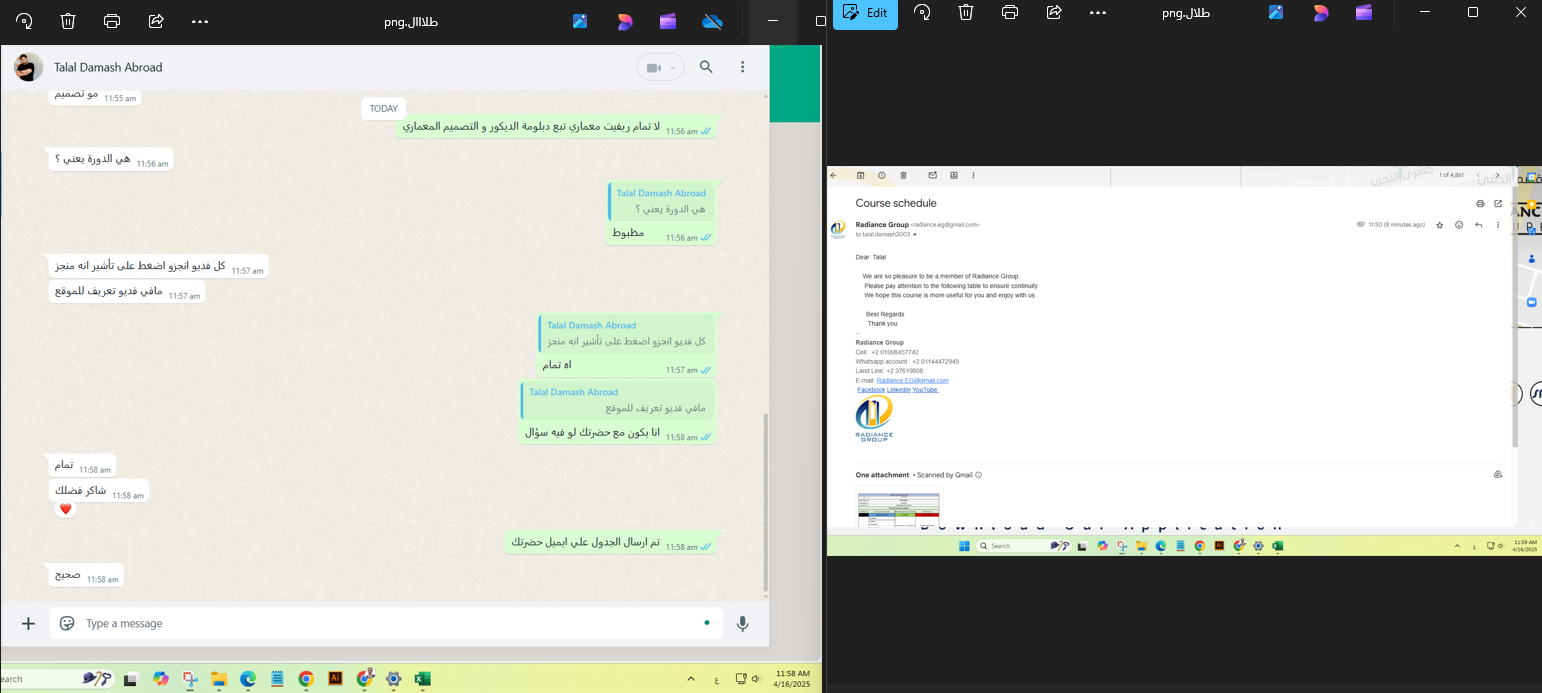
Task: Click the red heart reaction under the message
Action: click(66, 510)
